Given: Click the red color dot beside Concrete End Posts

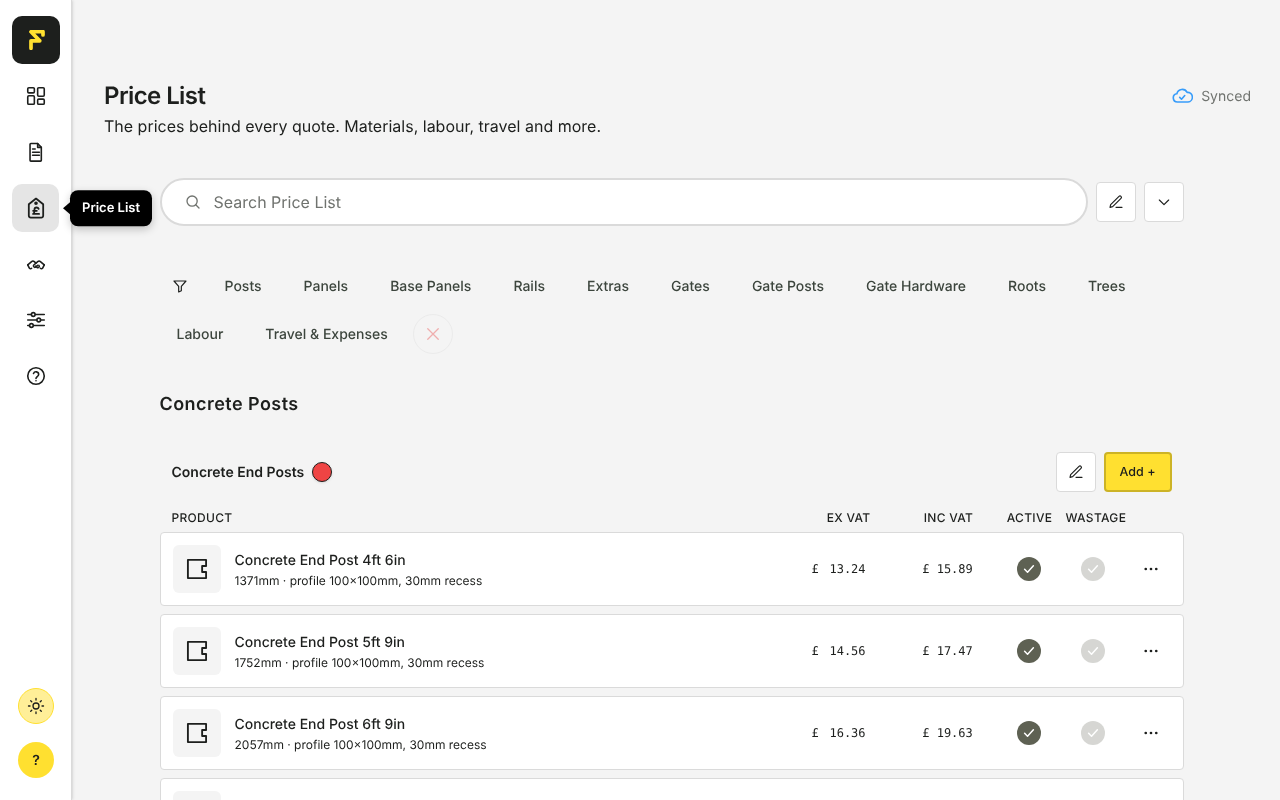Looking at the screenshot, I should [x=322, y=472].
